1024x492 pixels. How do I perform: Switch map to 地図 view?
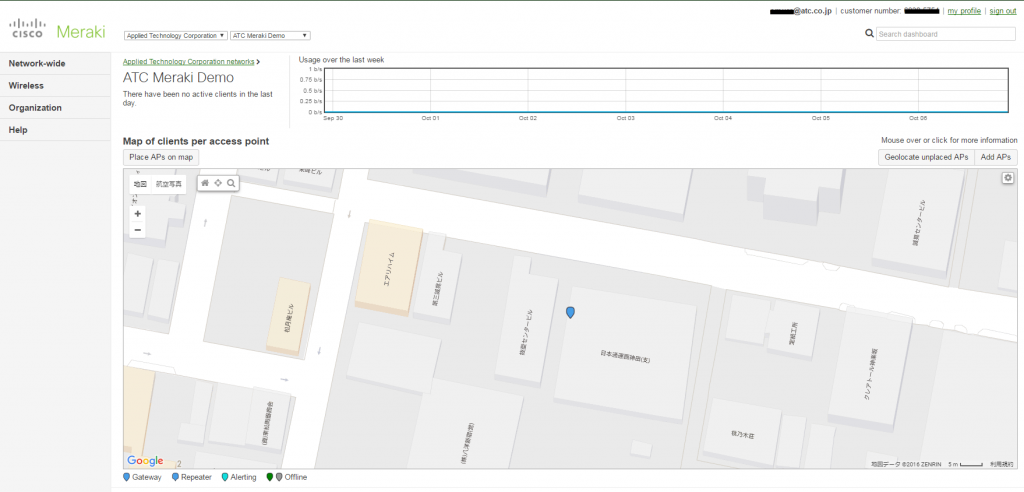click(140, 184)
